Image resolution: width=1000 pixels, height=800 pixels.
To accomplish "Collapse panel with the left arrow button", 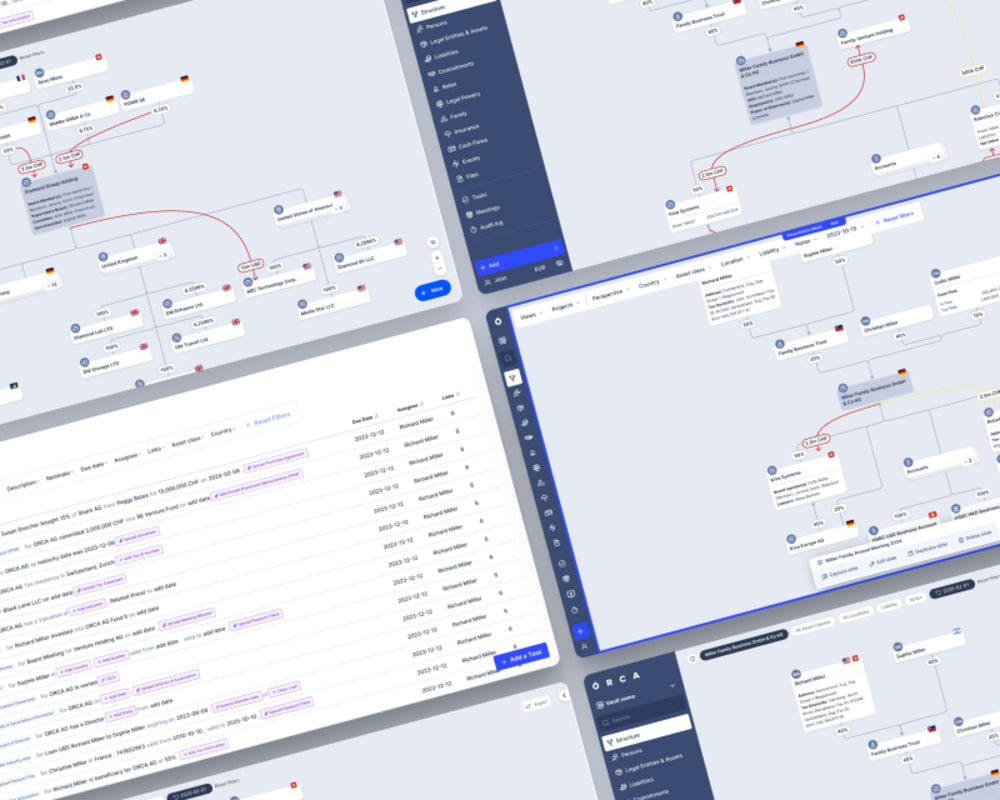I will coord(564,695).
